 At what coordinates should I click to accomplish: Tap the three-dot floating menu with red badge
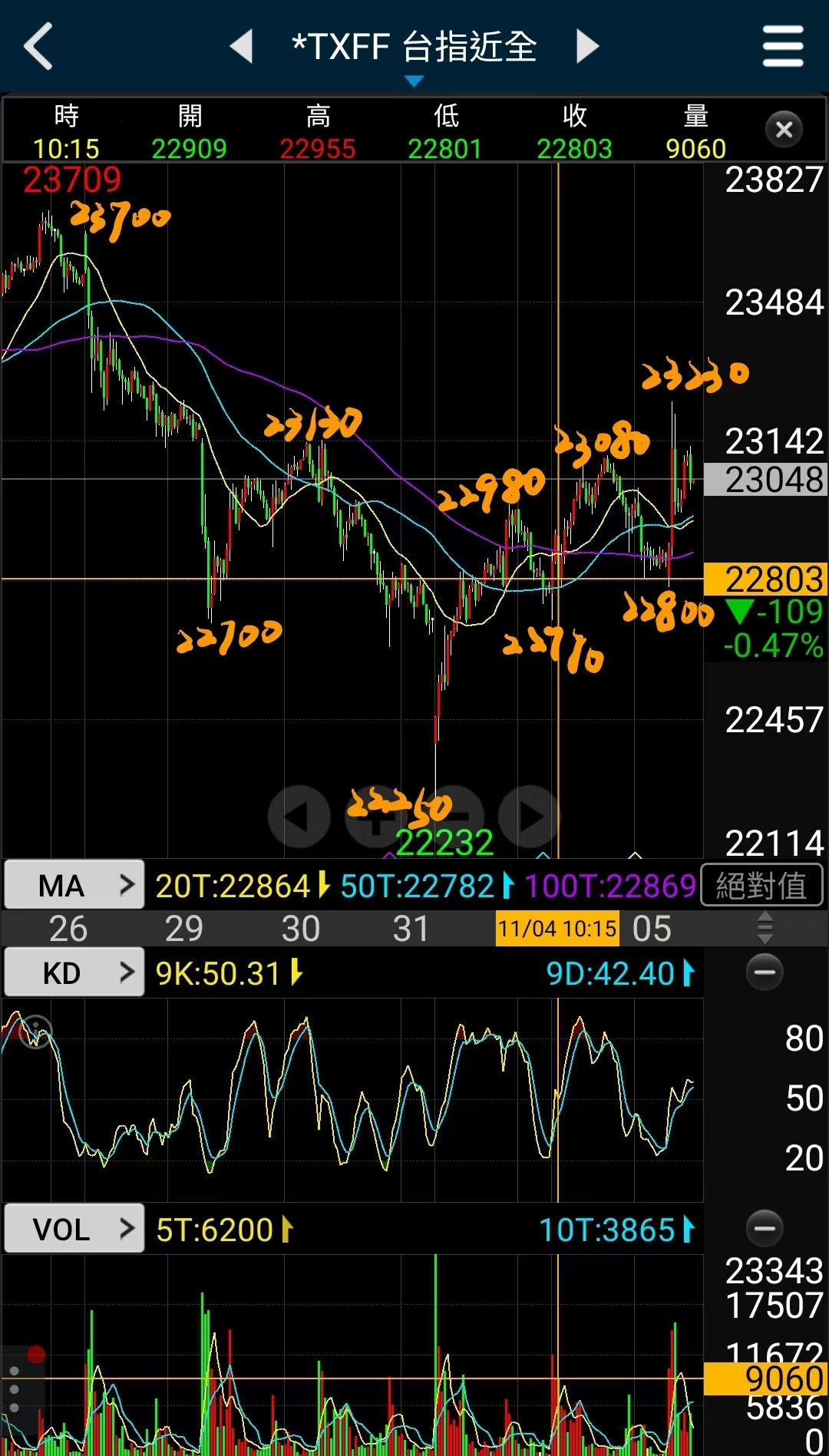tap(18, 1389)
